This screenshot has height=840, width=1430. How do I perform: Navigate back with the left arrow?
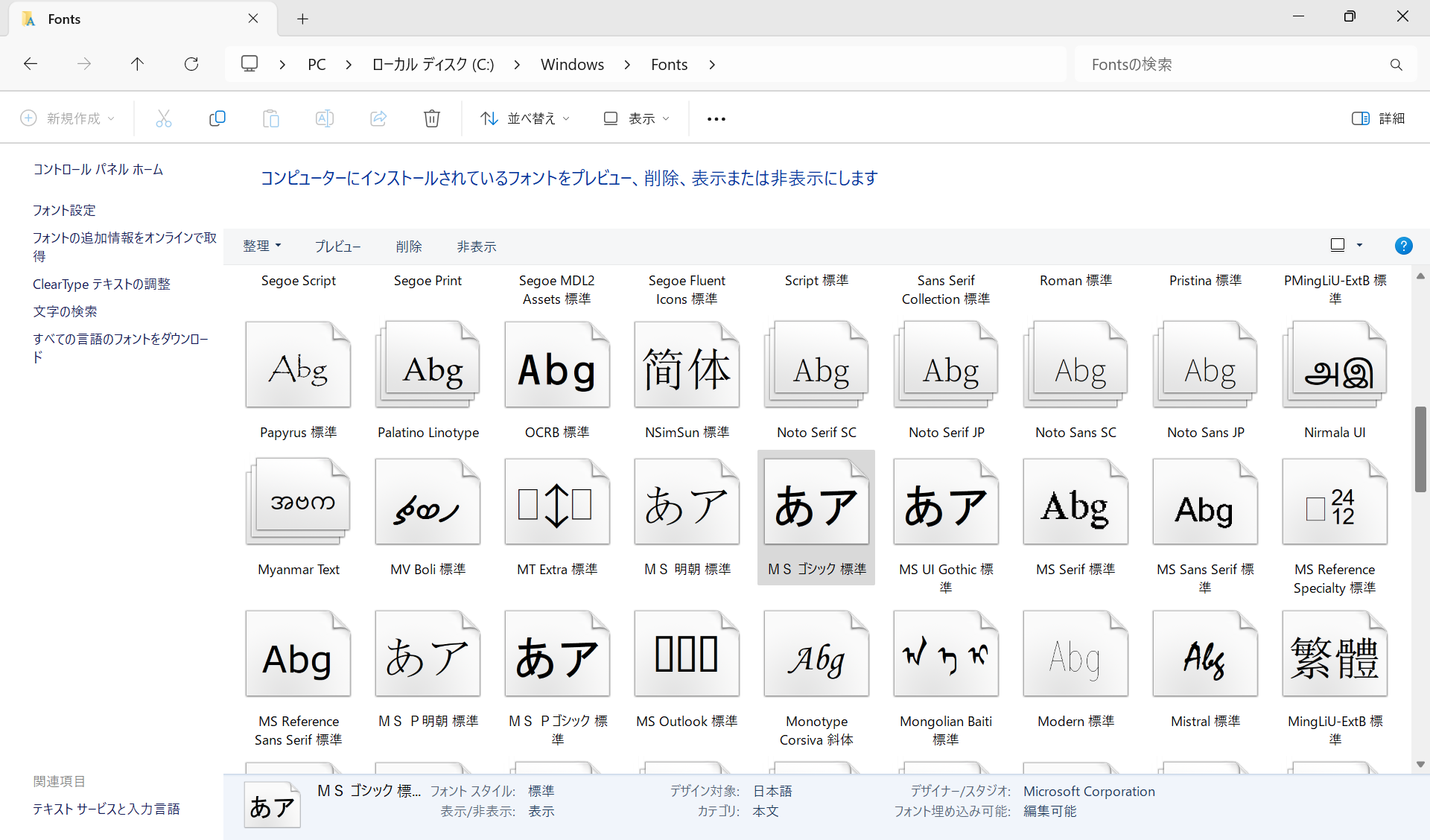click(x=31, y=64)
